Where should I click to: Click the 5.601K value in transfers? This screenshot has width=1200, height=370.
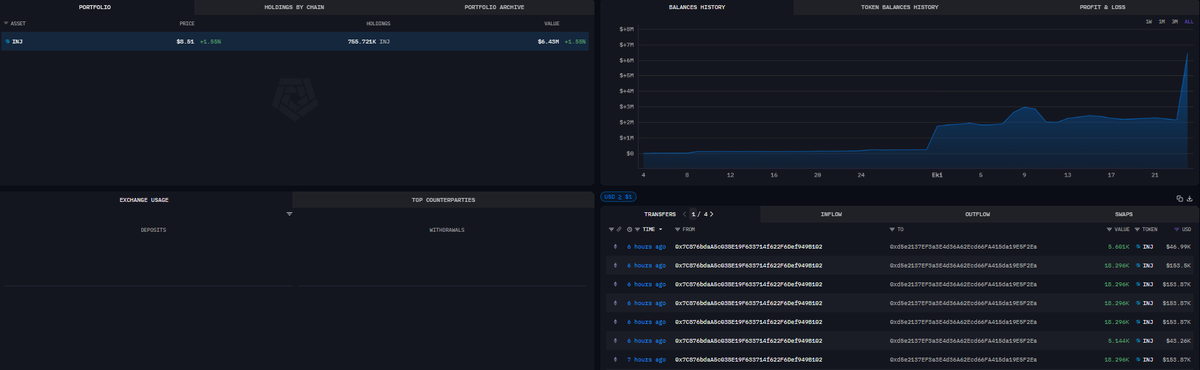[x=1118, y=247]
